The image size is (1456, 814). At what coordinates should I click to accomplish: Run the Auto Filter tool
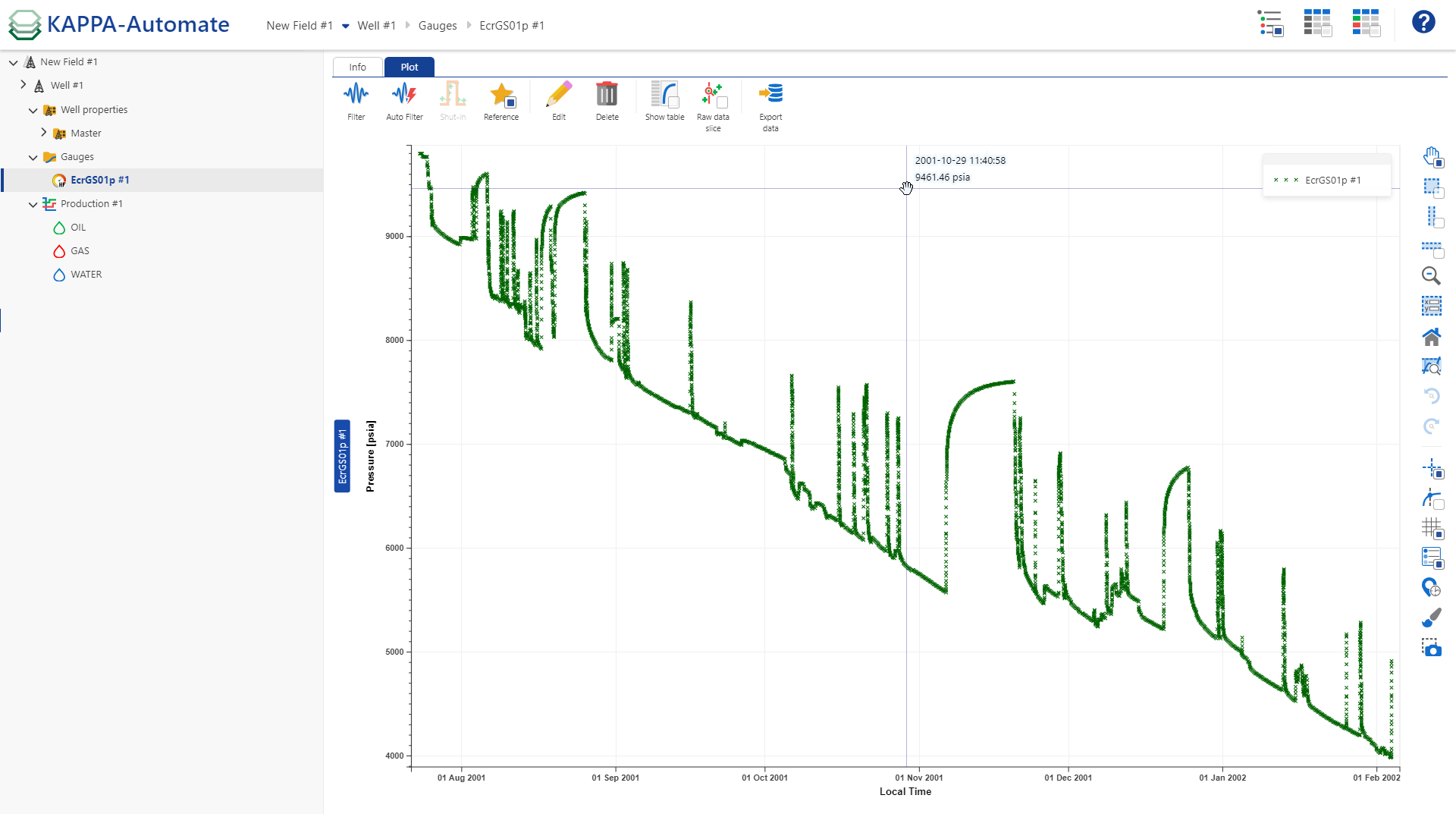tap(404, 102)
